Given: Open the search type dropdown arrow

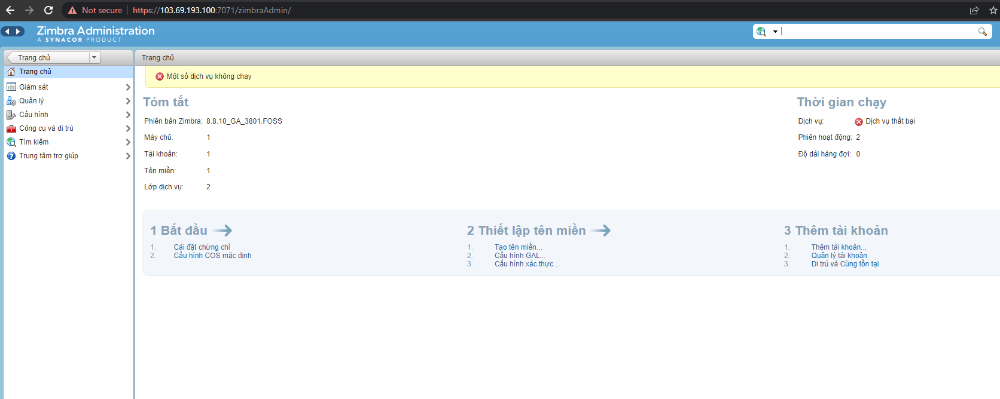Looking at the screenshot, I should tap(775, 32).
